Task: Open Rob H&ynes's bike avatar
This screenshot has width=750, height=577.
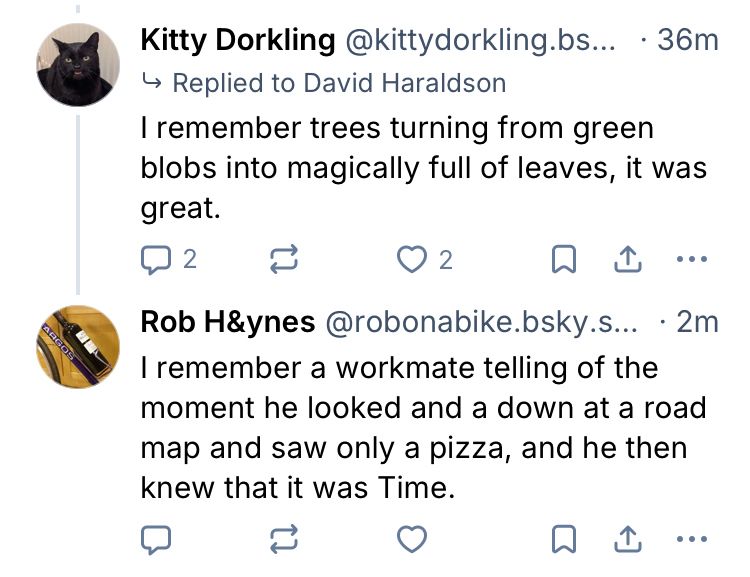Action: [78, 346]
